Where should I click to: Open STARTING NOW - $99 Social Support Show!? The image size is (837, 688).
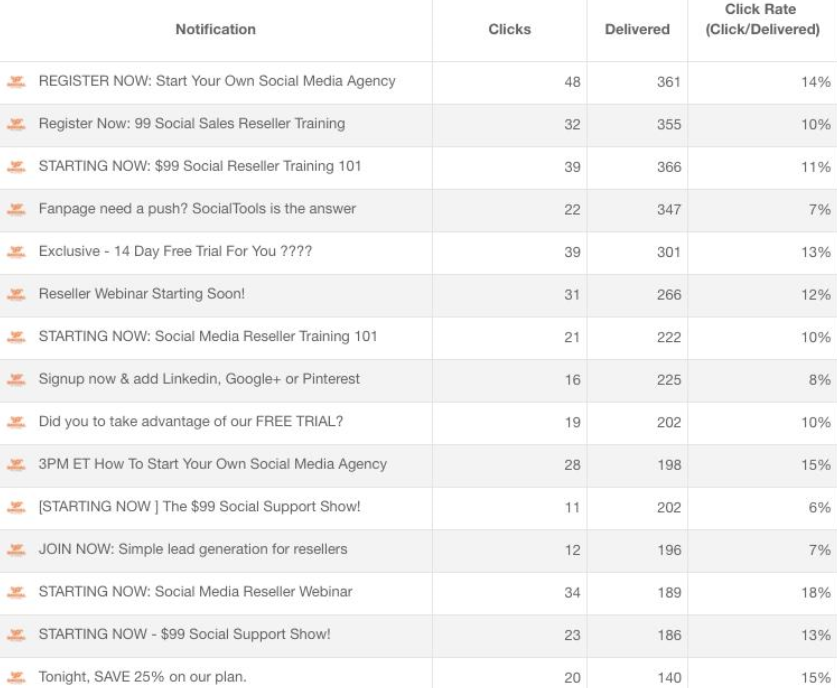[x=185, y=634]
